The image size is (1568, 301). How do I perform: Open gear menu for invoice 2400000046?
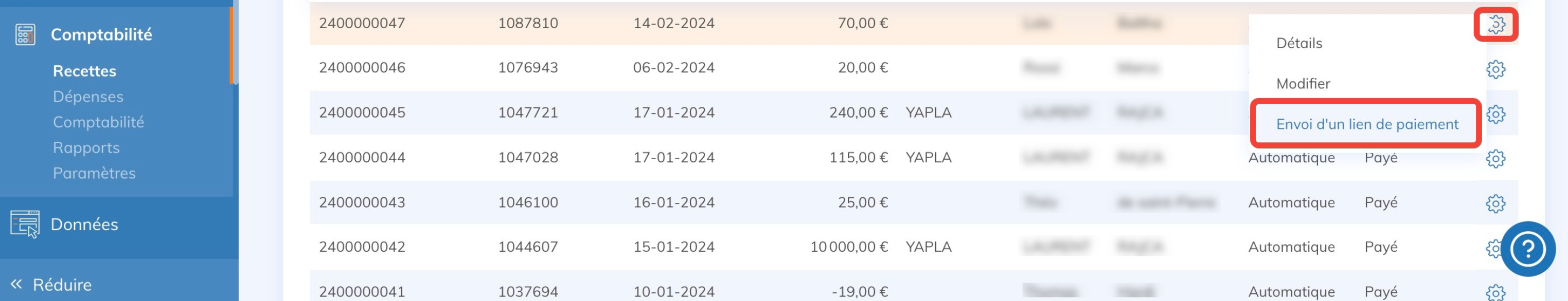tap(1495, 69)
